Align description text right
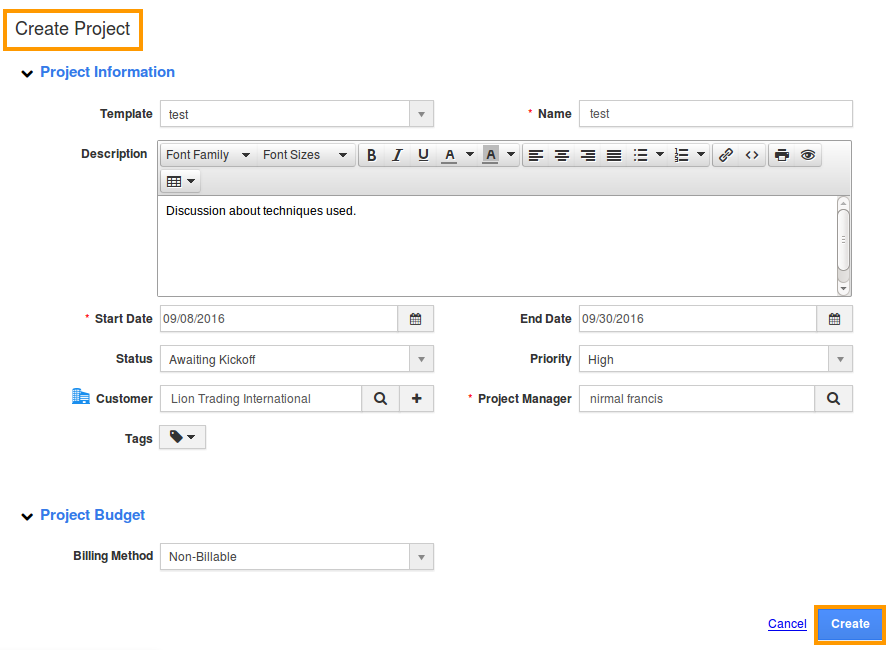The image size is (890, 650). coord(588,155)
